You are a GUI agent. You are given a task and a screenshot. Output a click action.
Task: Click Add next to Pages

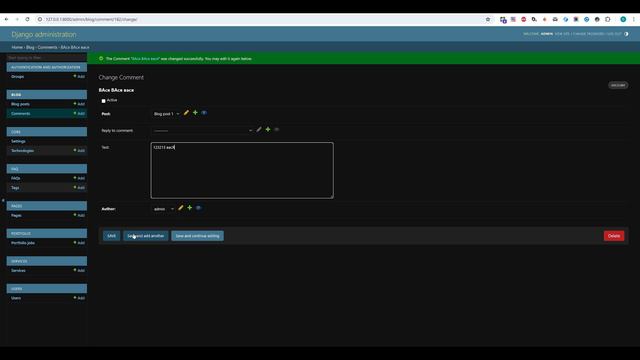79,216
